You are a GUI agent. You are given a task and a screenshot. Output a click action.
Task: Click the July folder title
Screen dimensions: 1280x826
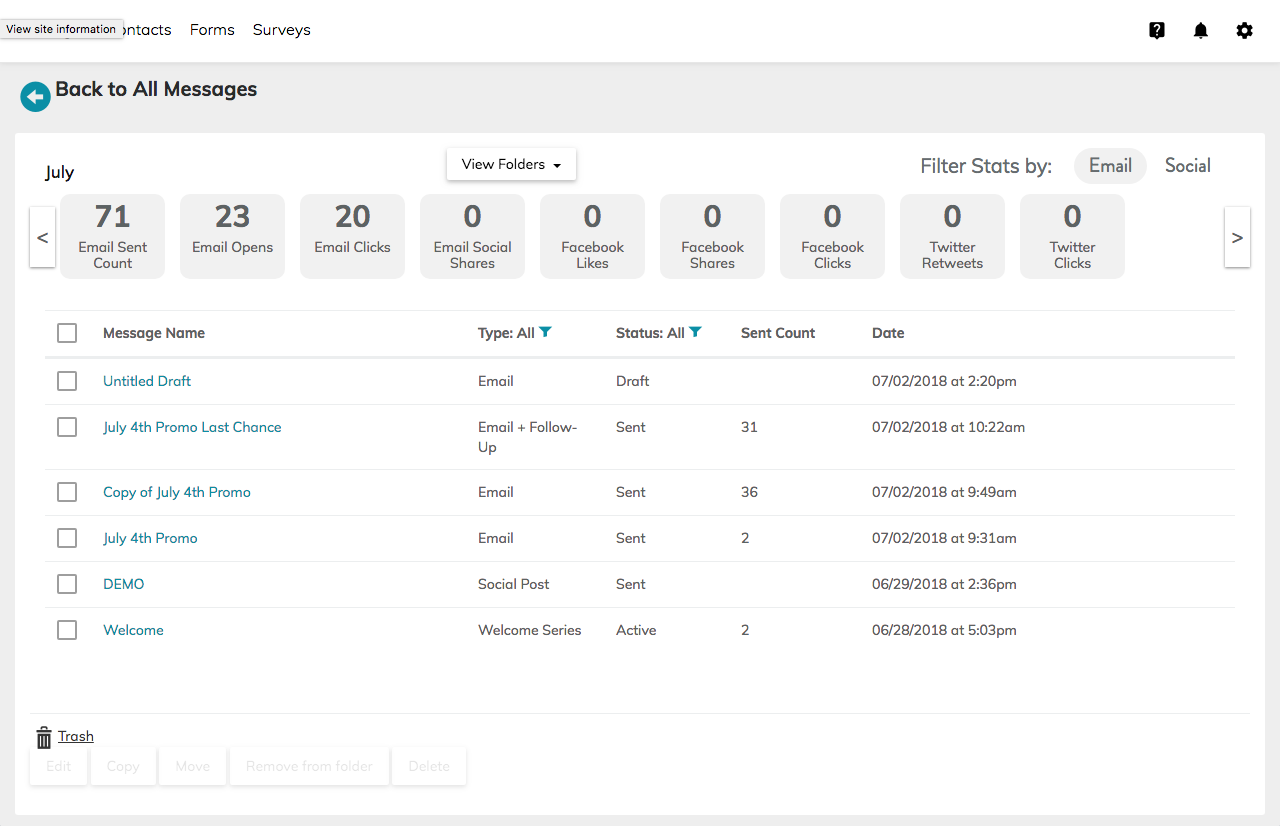60,172
